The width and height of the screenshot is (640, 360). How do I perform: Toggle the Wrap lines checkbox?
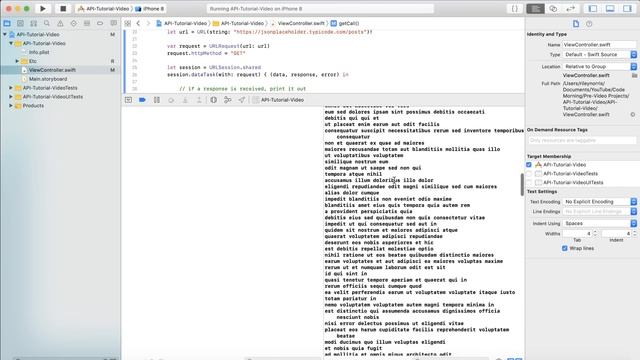tap(565, 249)
